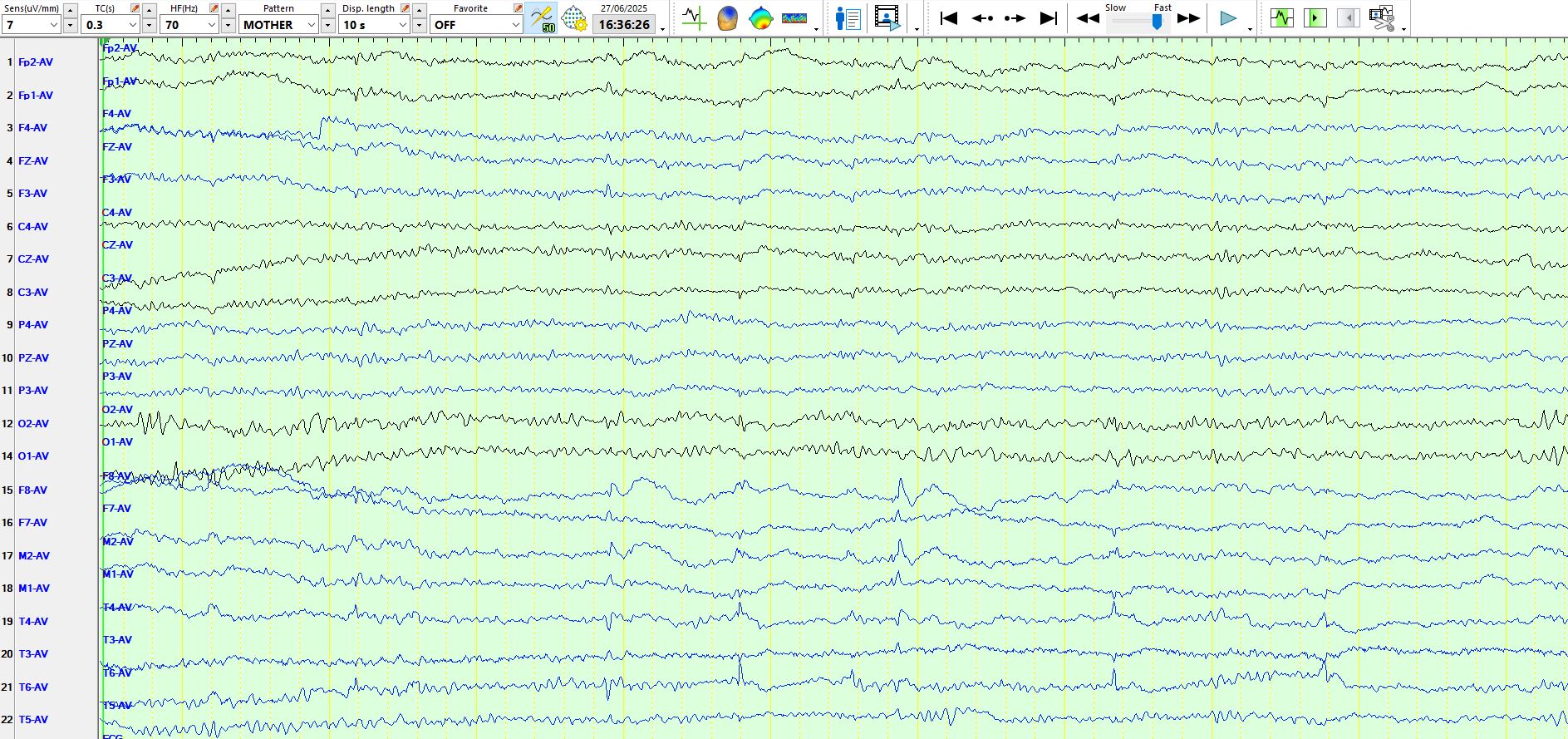Step Disp. length up with the up arrow
This screenshot has height=739, width=1568.
pyautogui.click(x=420, y=10)
